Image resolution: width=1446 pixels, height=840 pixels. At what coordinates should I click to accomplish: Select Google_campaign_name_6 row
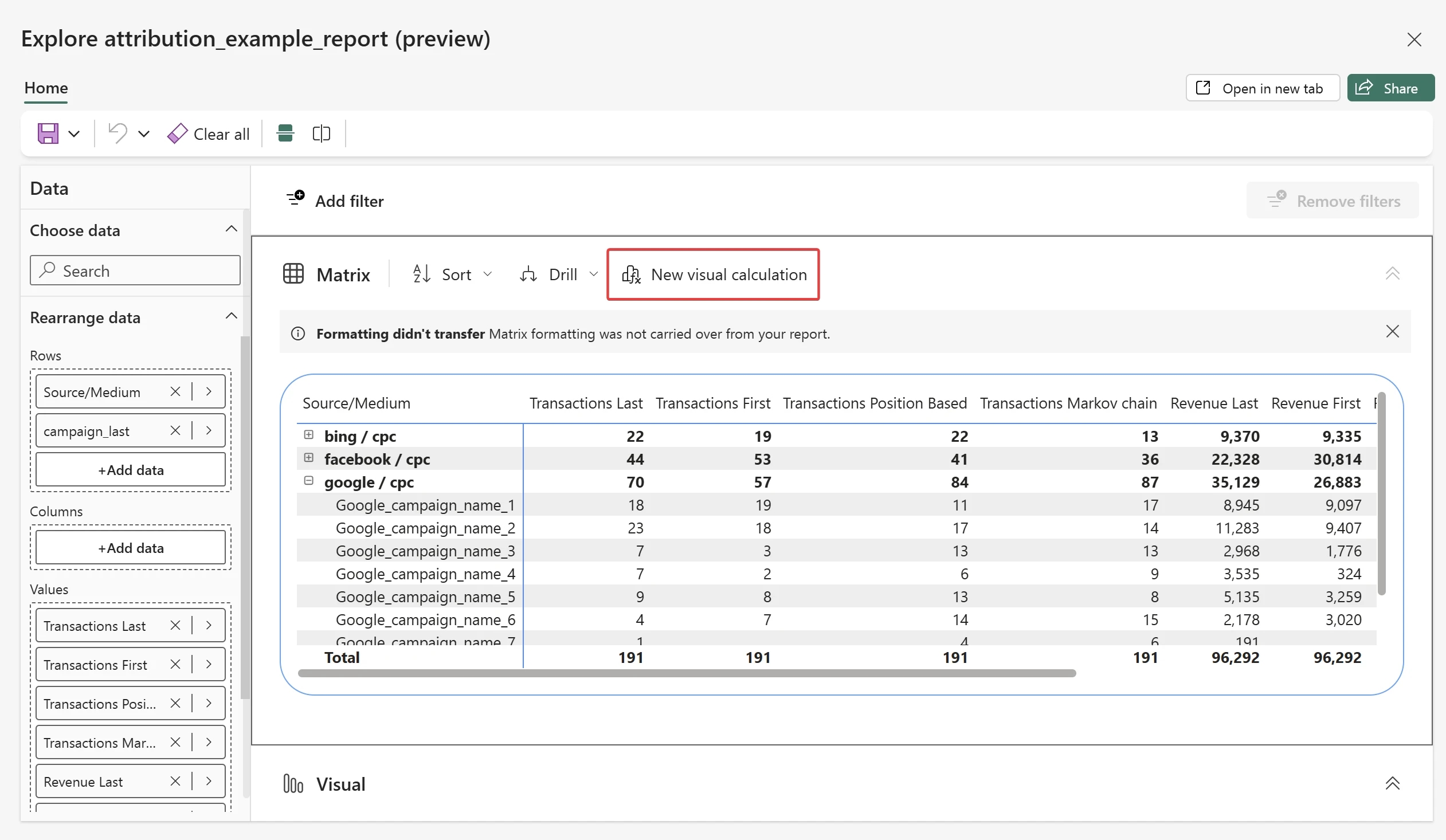pos(836,619)
